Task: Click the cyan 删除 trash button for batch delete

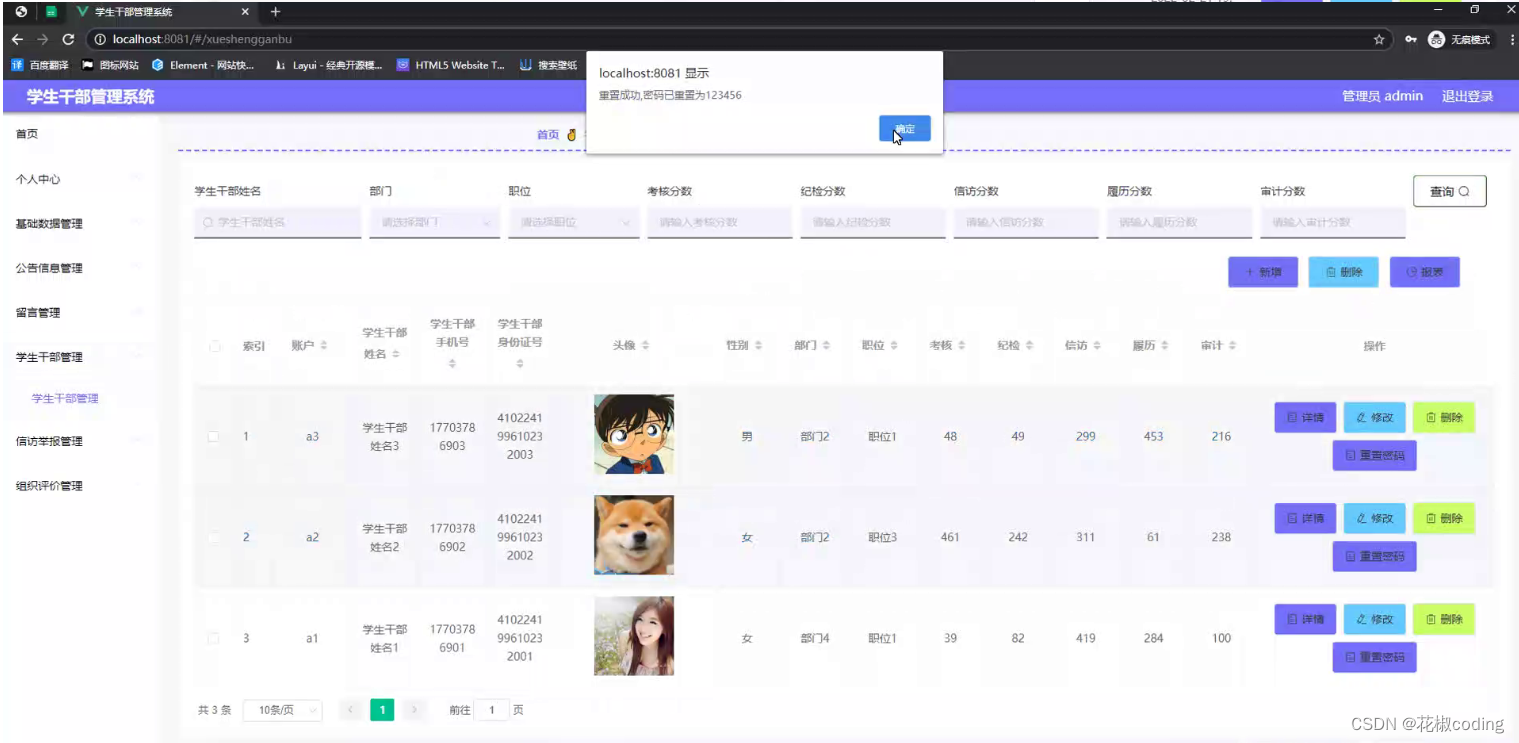Action: click(1343, 271)
